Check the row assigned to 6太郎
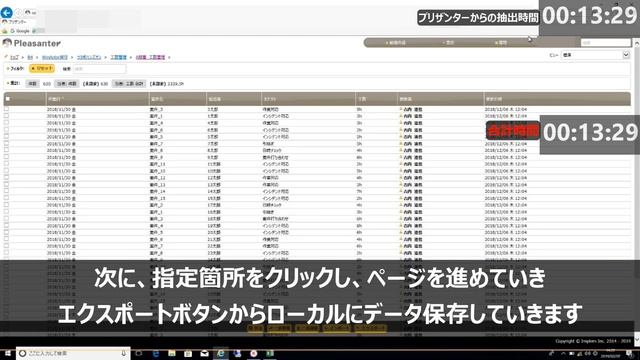 coord(6,130)
